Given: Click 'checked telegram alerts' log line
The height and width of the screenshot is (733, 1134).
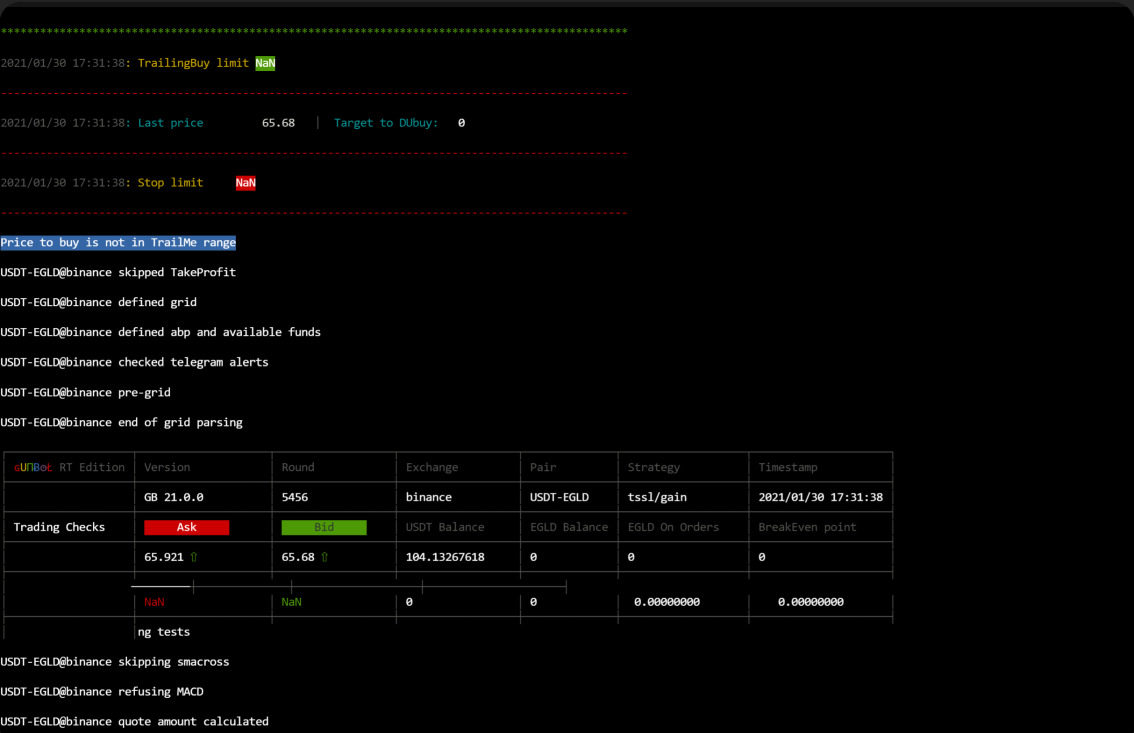Looking at the screenshot, I should click(135, 362).
